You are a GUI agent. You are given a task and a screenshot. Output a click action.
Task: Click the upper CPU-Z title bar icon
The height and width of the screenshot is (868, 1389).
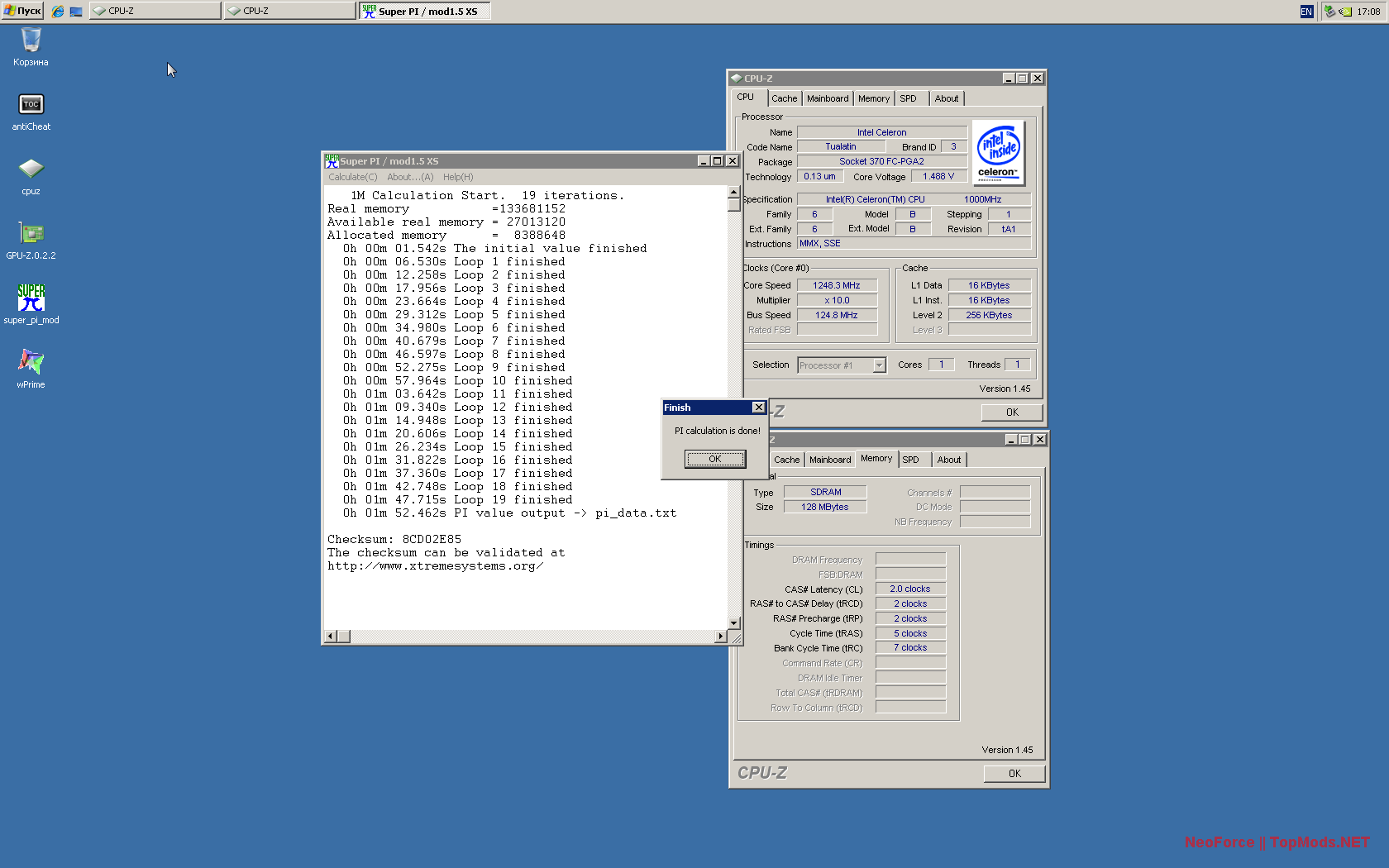[736, 79]
